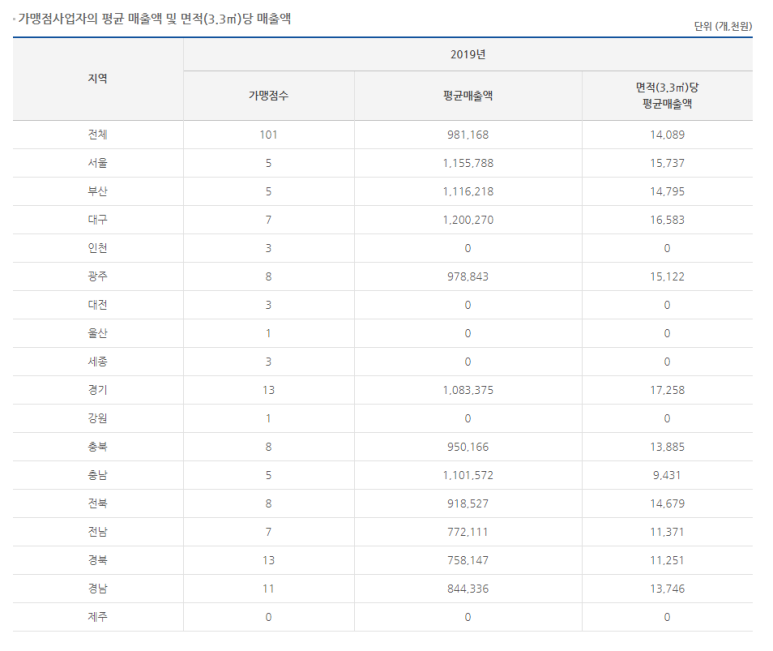The width and height of the screenshot is (773, 651).
Task: Click the '가맹점수' column header
Action: tap(268, 96)
